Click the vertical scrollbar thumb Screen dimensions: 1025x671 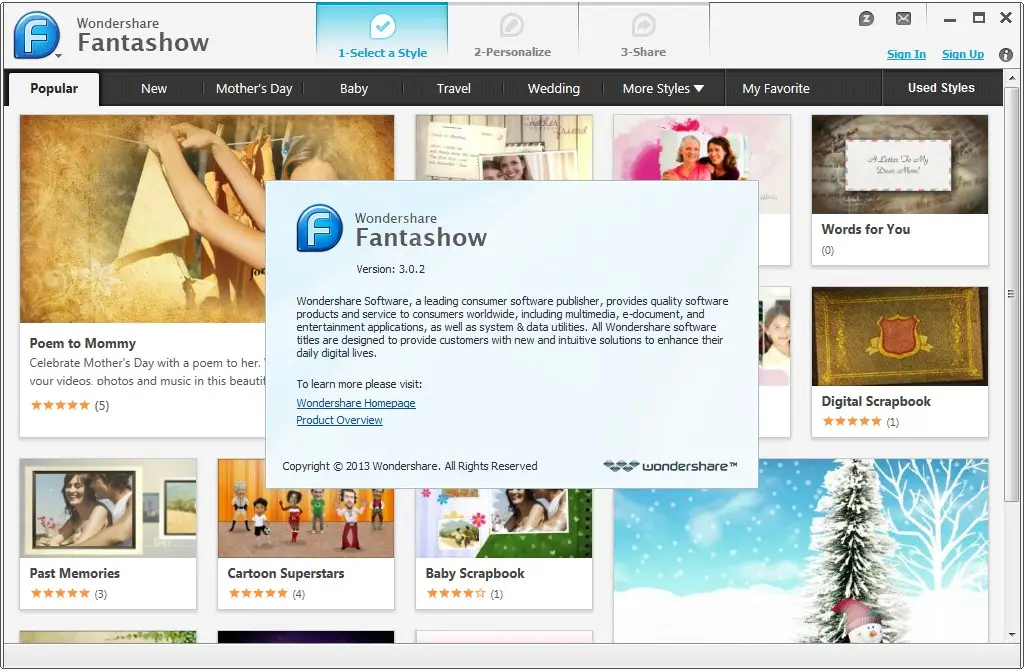tap(1011, 294)
